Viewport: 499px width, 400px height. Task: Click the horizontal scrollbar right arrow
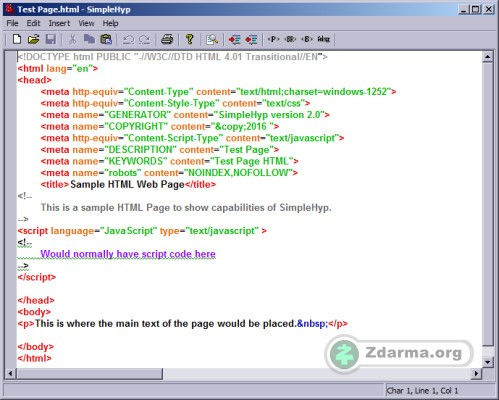(x=477, y=373)
